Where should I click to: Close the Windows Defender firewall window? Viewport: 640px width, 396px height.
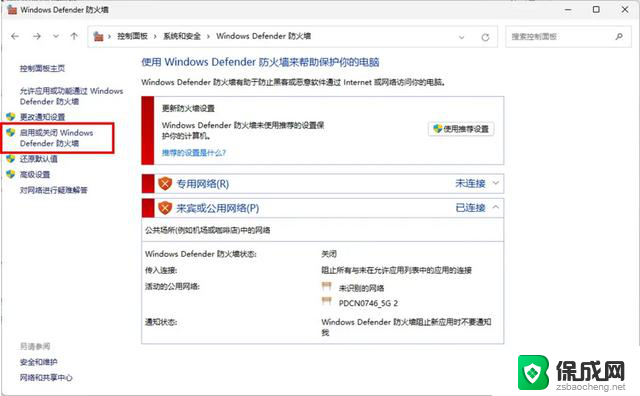tap(625, 9)
